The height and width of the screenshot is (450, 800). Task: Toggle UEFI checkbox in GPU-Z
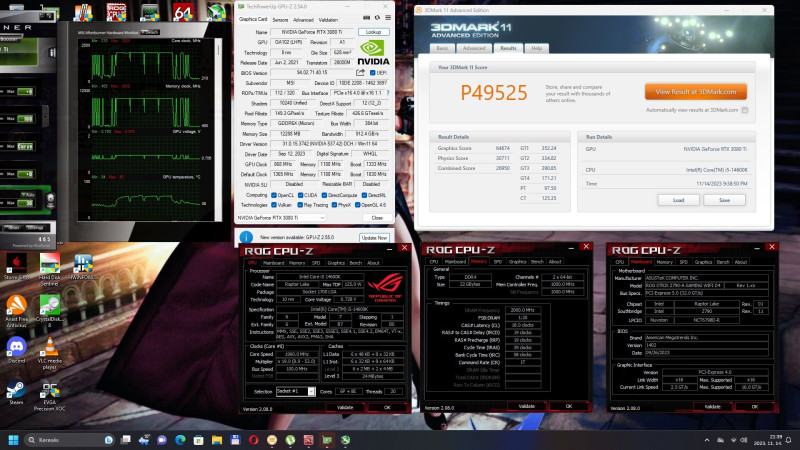pos(372,73)
